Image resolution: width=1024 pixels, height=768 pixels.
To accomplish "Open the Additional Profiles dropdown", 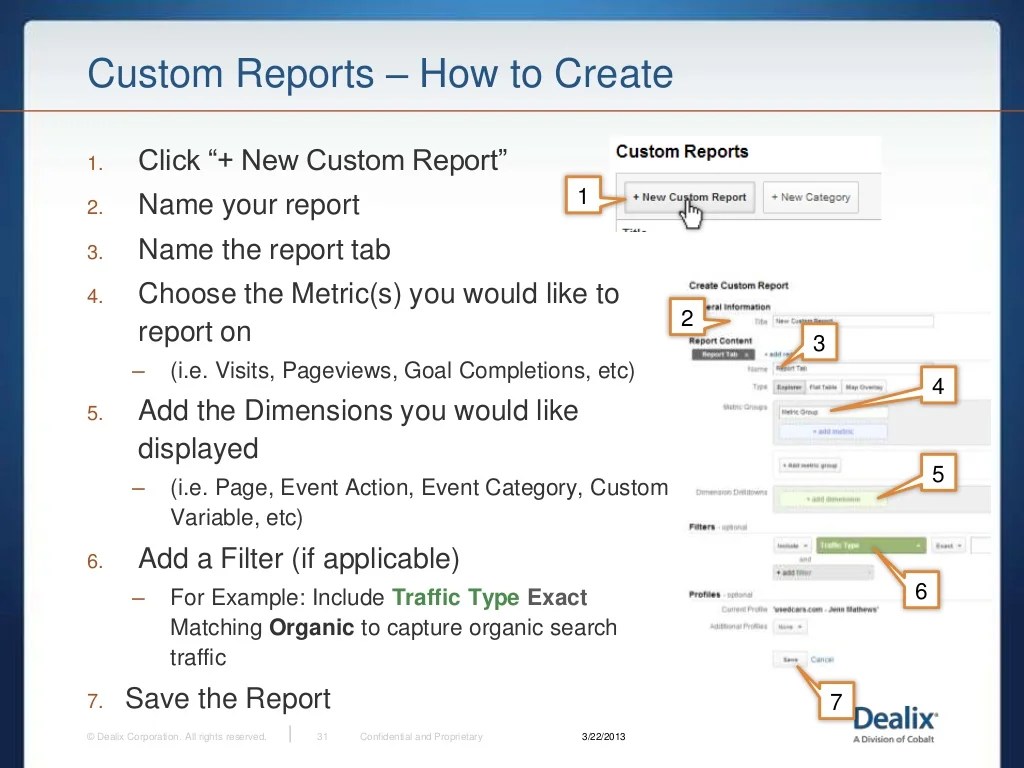I will [x=790, y=627].
